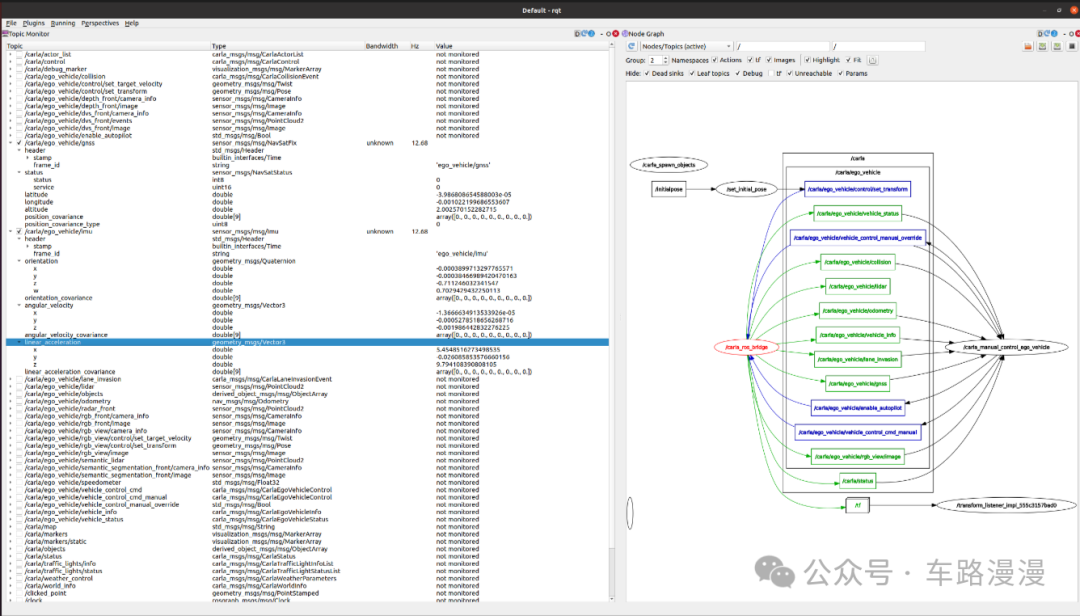Screen dimensions: 1080x616
Task: Toggle the Highlight checkbox
Action: point(806,60)
